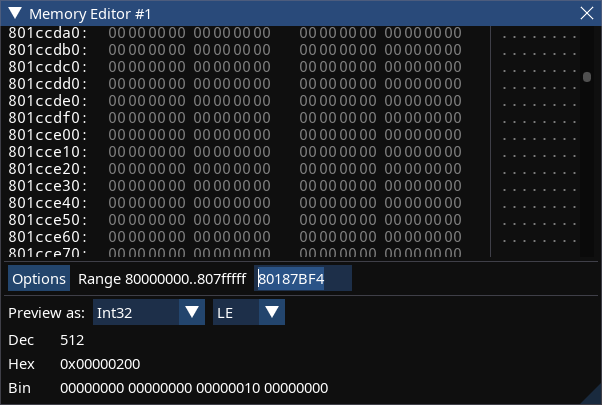Open the Int32 preview type dropdown
Screen dimensions: 602x405
click(x=149, y=312)
